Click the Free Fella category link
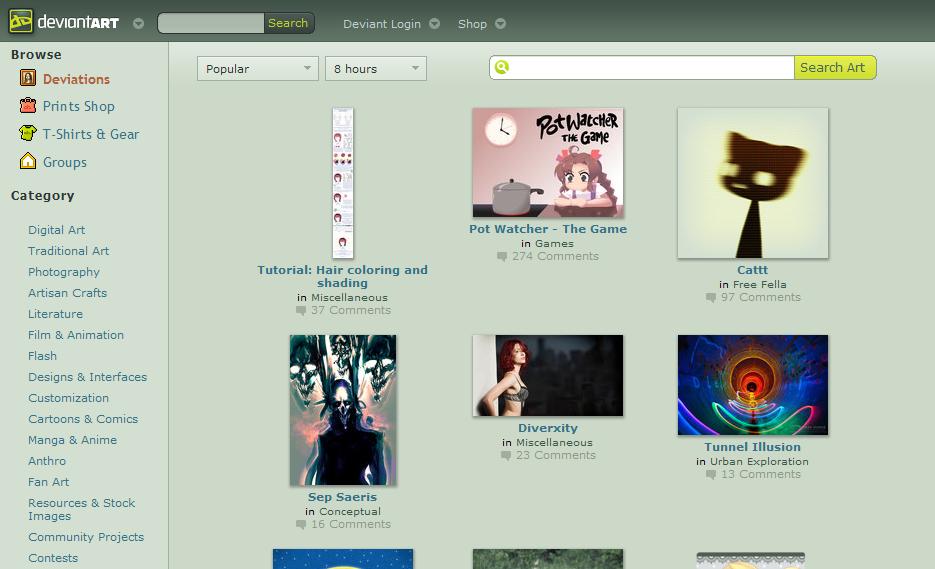Screen dimensions: 935x569 (x=760, y=284)
